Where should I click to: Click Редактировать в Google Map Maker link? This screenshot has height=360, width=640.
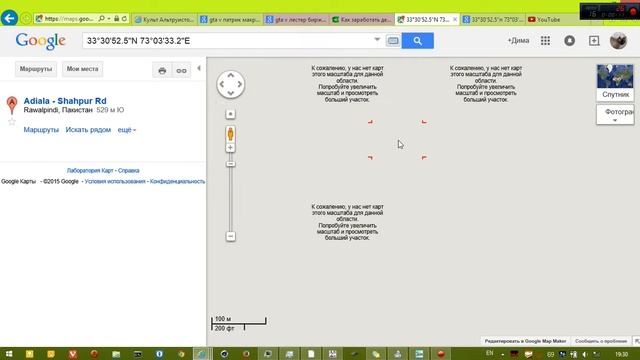tap(525, 341)
